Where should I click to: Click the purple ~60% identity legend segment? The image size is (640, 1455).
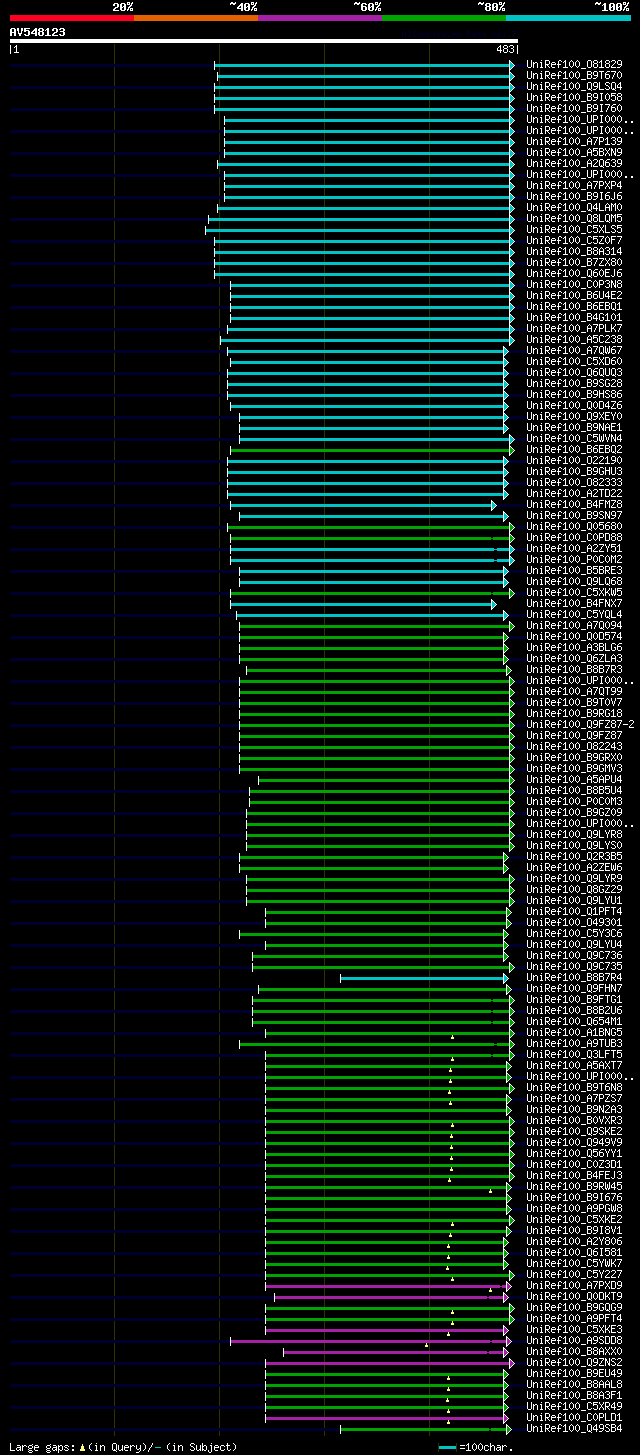click(x=319, y=18)
